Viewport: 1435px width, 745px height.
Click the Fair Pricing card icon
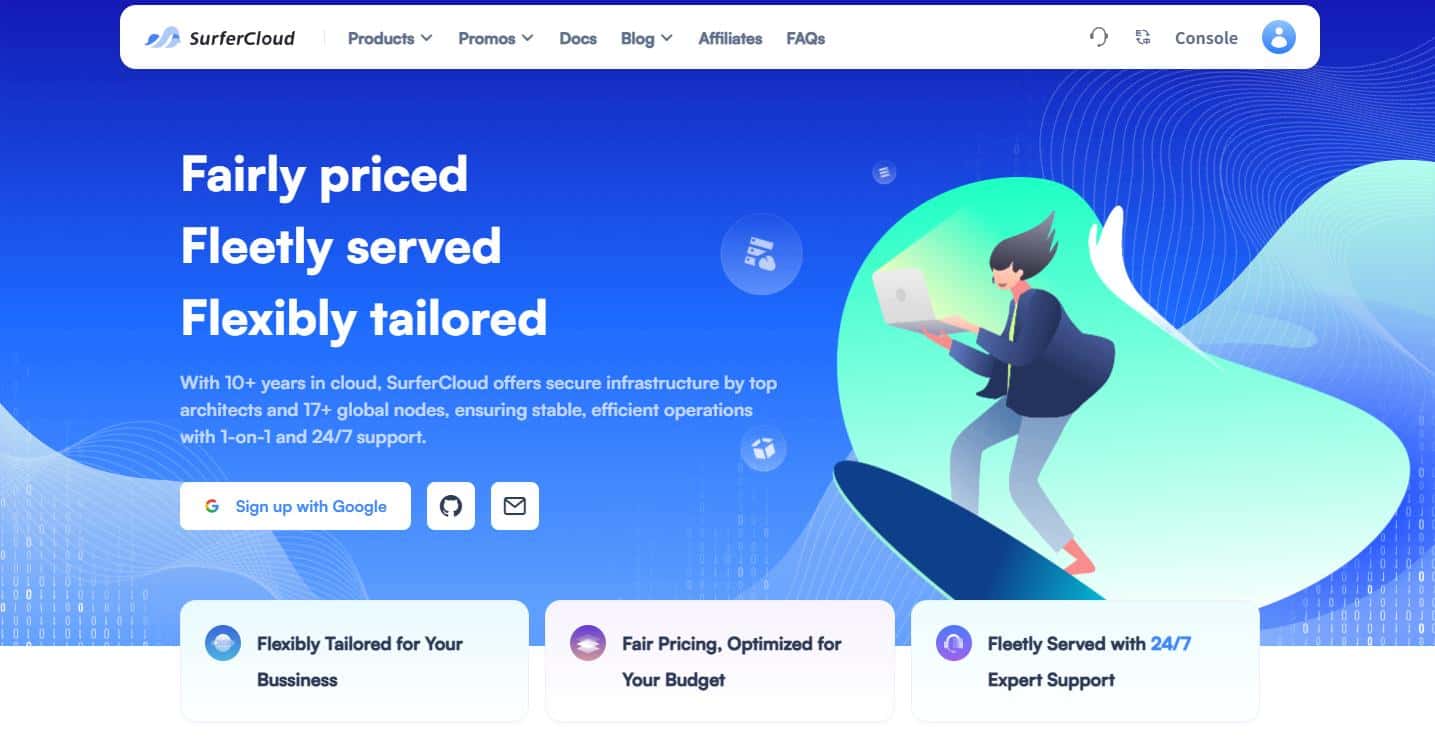point(588,644)
